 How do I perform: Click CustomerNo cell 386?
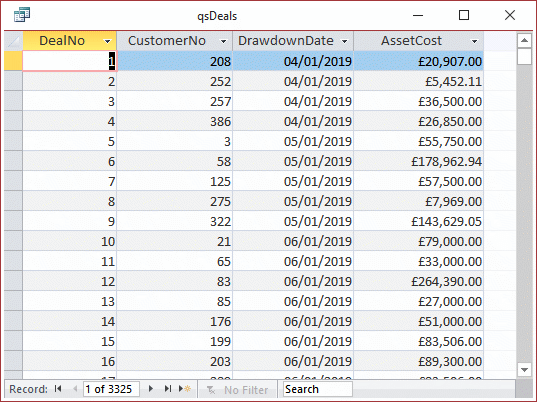tap(175, 121)
